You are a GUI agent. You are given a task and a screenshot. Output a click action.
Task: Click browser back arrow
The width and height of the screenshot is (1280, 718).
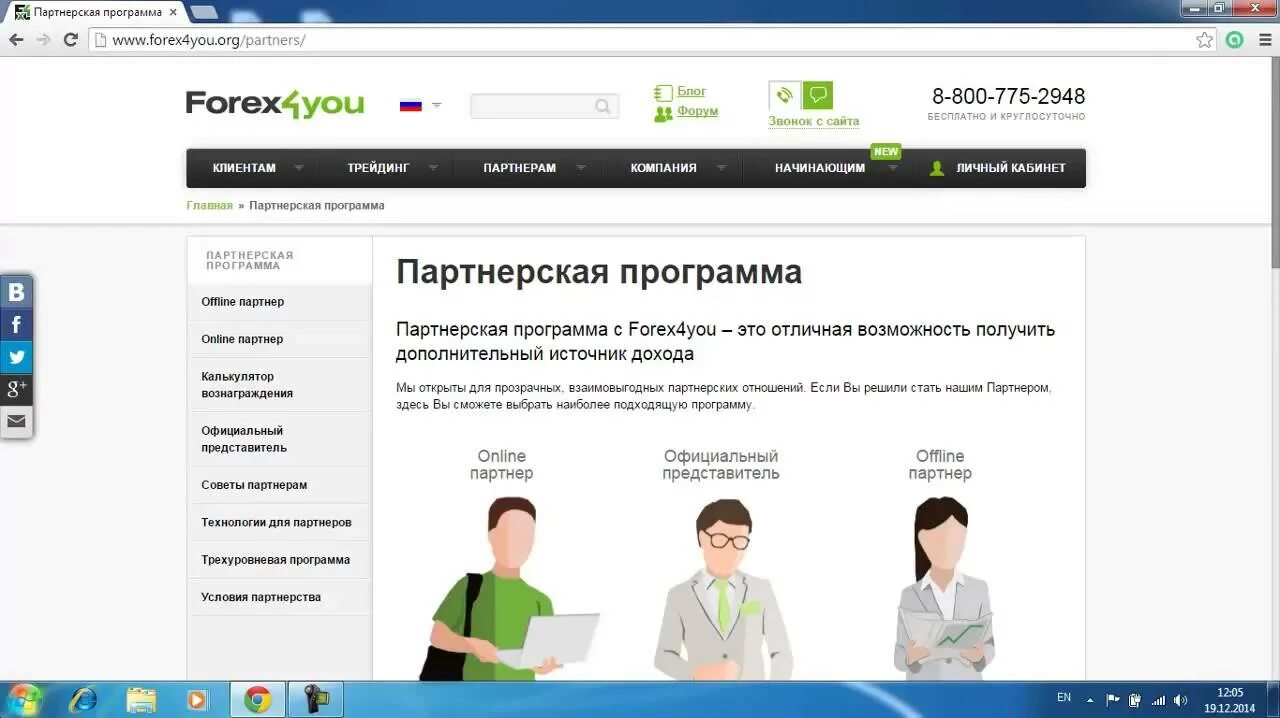point(16,40)
